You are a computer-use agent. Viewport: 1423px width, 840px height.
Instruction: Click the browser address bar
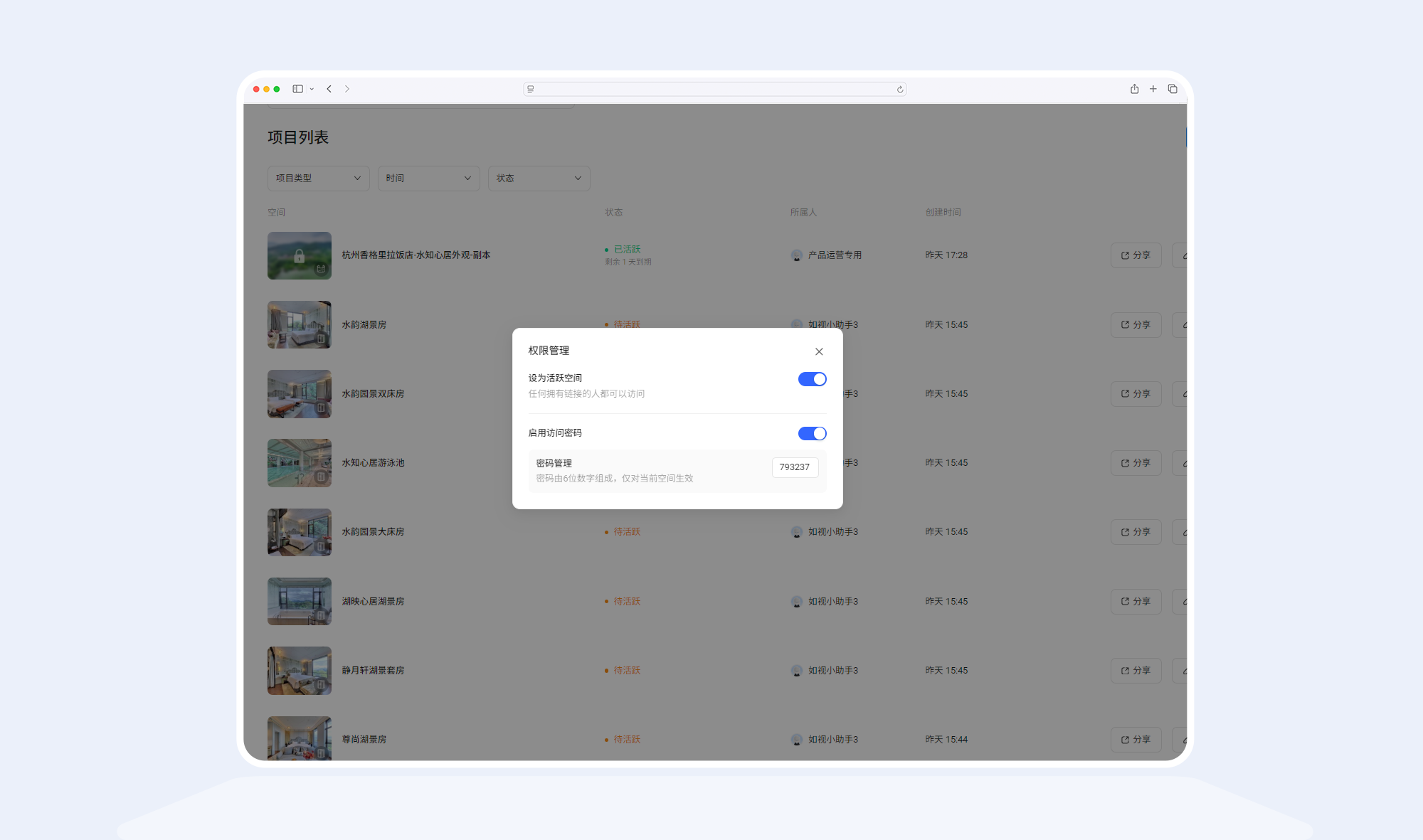coord(714,90)
